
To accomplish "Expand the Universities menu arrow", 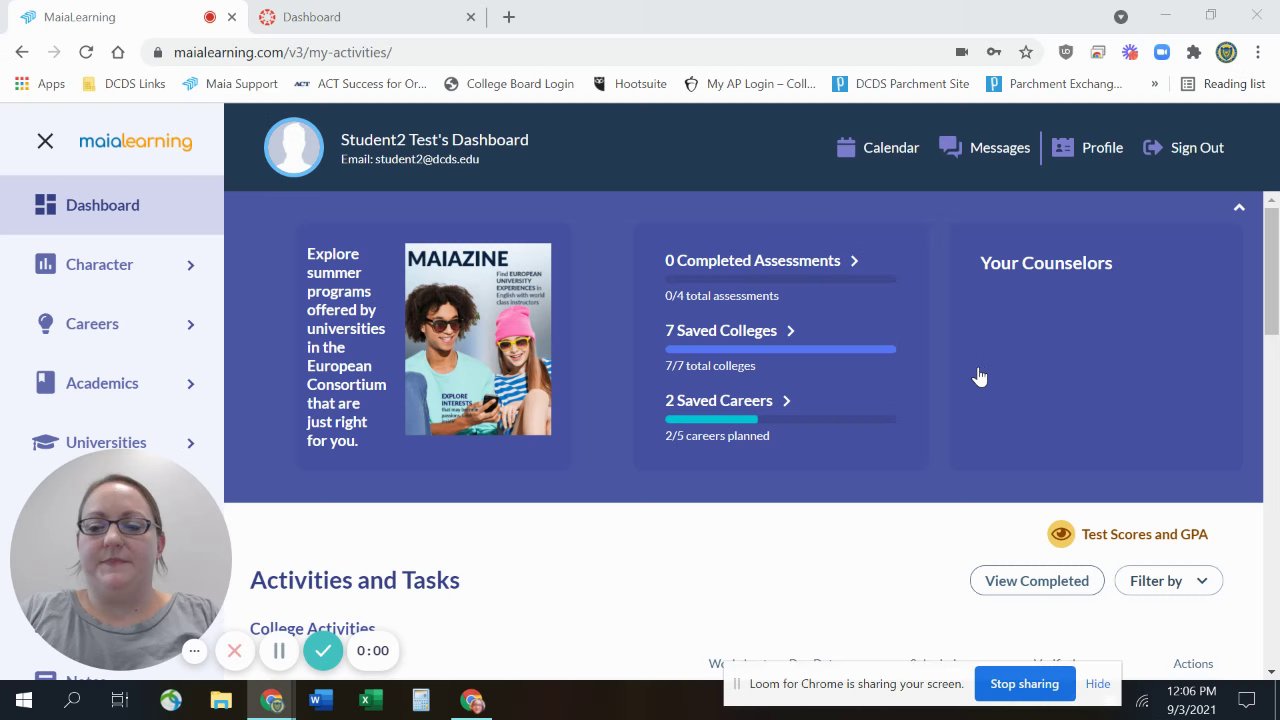I will (x=190, y=443).
